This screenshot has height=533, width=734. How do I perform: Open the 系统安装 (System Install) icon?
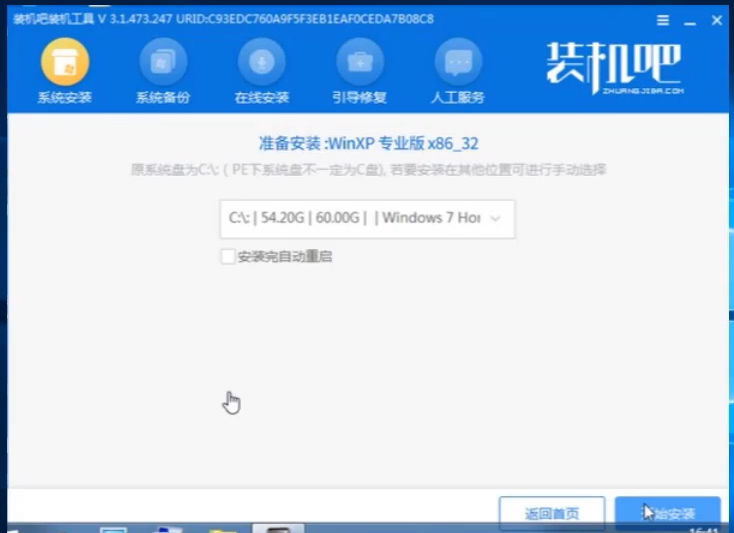pyautogui.click(x=64, y=63)
